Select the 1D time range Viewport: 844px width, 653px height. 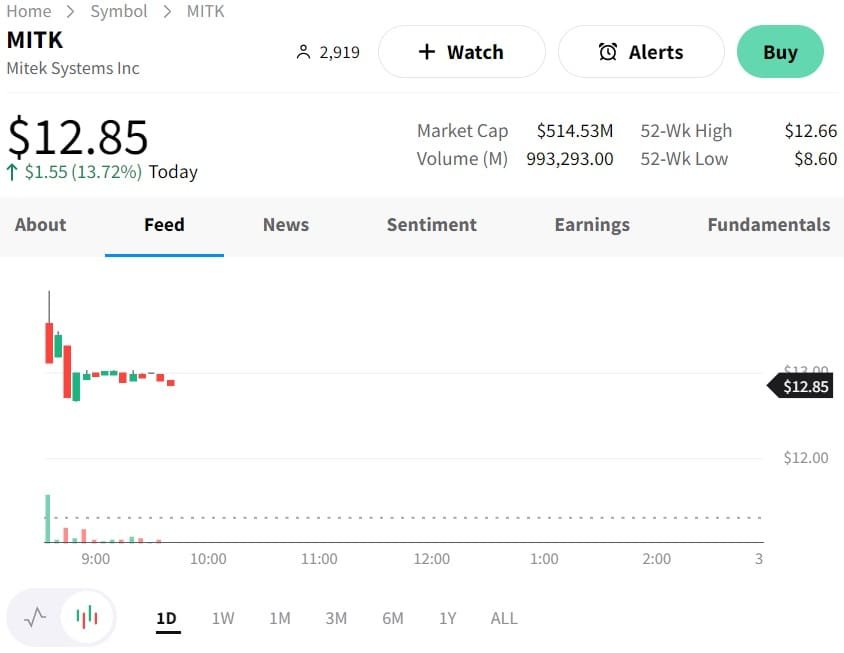pyautogui.click(x=166, y=618)
